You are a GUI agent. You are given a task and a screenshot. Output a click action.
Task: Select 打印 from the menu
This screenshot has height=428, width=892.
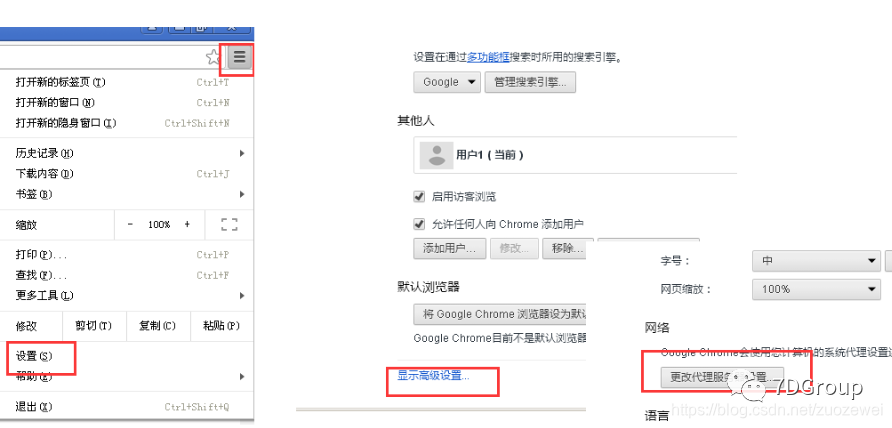126,254
